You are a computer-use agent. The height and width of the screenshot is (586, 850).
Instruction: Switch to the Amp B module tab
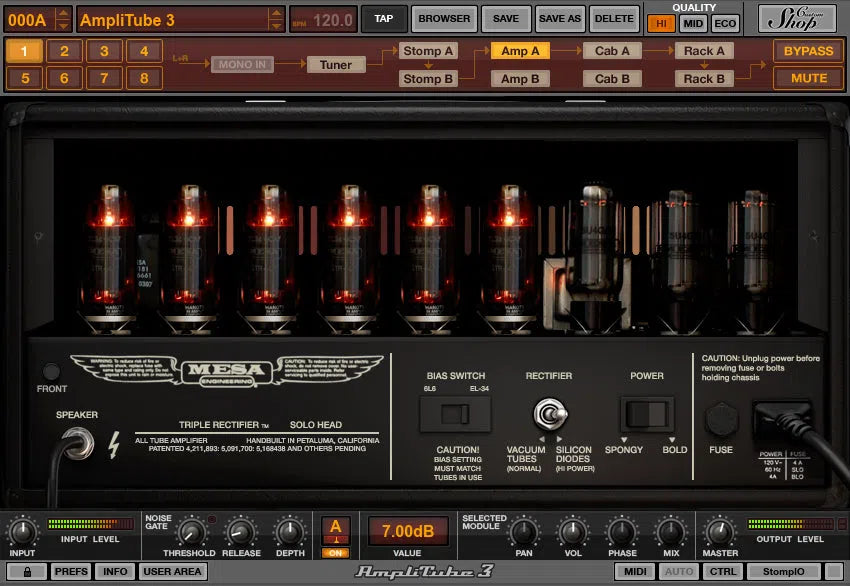(x=520, y=78)
